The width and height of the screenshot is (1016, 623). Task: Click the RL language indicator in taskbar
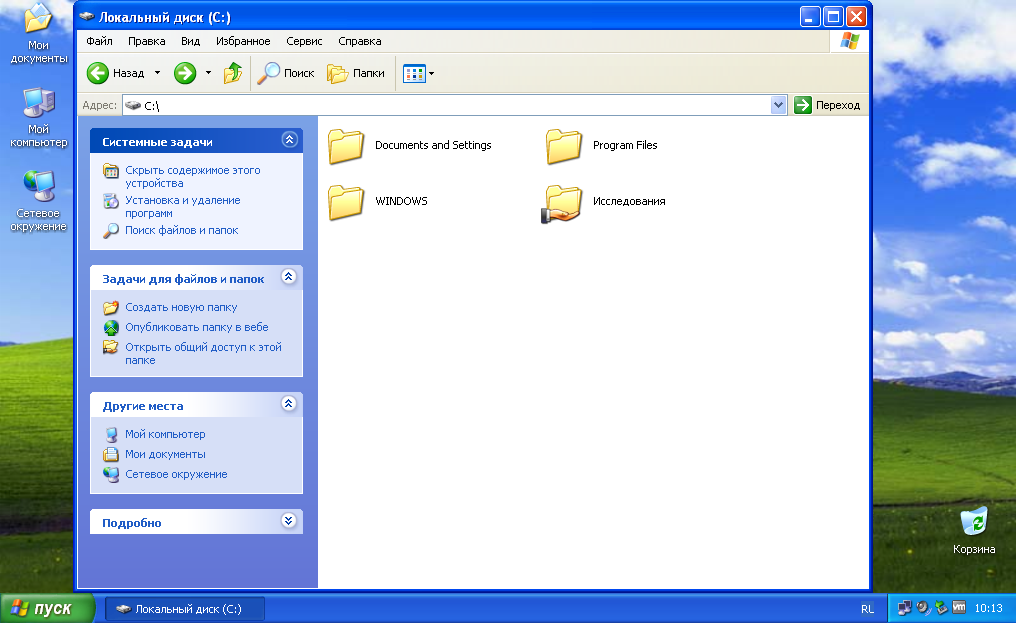[x=867, y=609]
